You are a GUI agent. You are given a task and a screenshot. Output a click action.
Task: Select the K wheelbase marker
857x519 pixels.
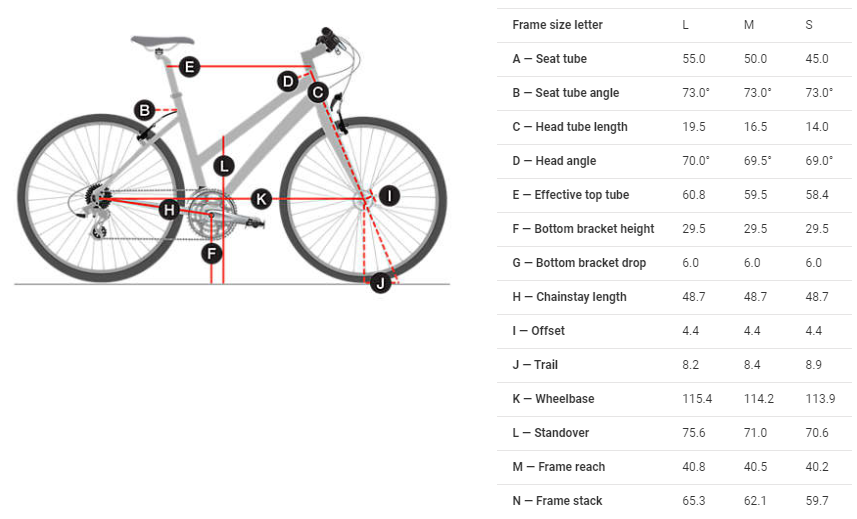point(261,198)
